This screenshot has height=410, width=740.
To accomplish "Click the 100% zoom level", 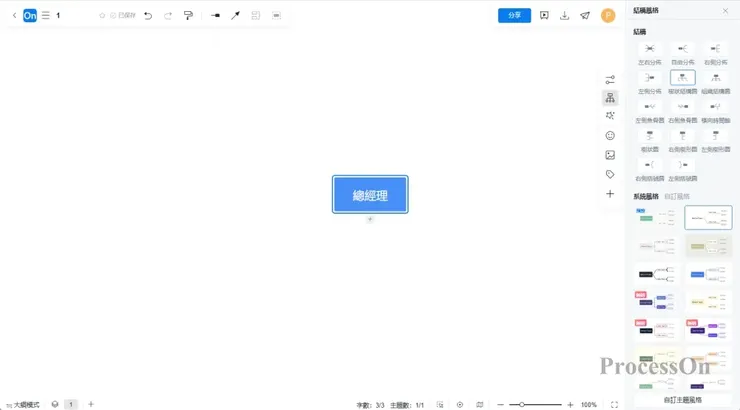I will pyautogui.click(x=589, y=405).
